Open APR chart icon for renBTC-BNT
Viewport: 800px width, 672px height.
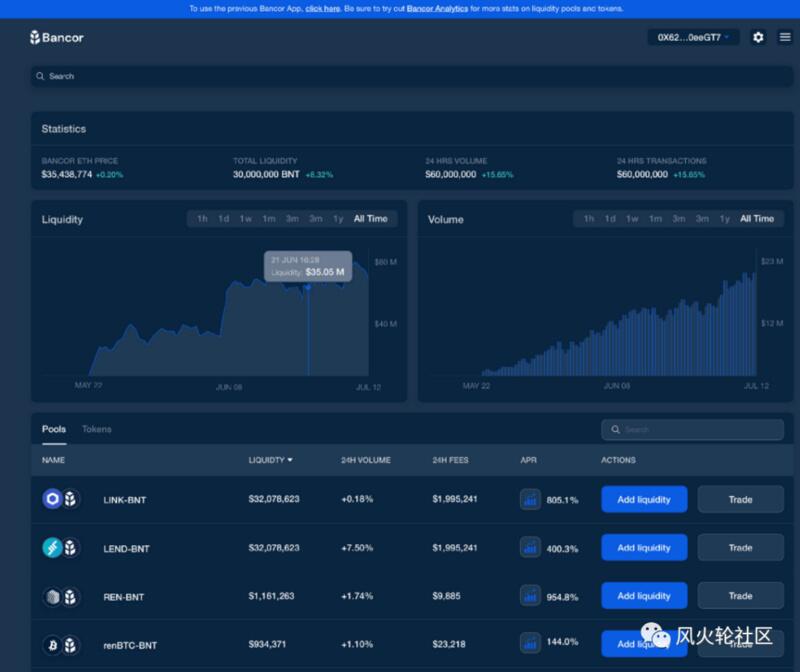pyautogui.click(x=530, y=642)
